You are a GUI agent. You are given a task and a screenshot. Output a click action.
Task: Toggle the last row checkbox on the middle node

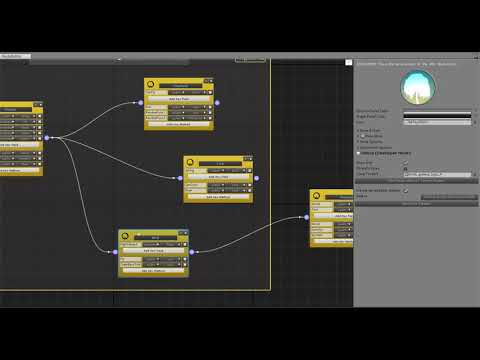[250, 190]
